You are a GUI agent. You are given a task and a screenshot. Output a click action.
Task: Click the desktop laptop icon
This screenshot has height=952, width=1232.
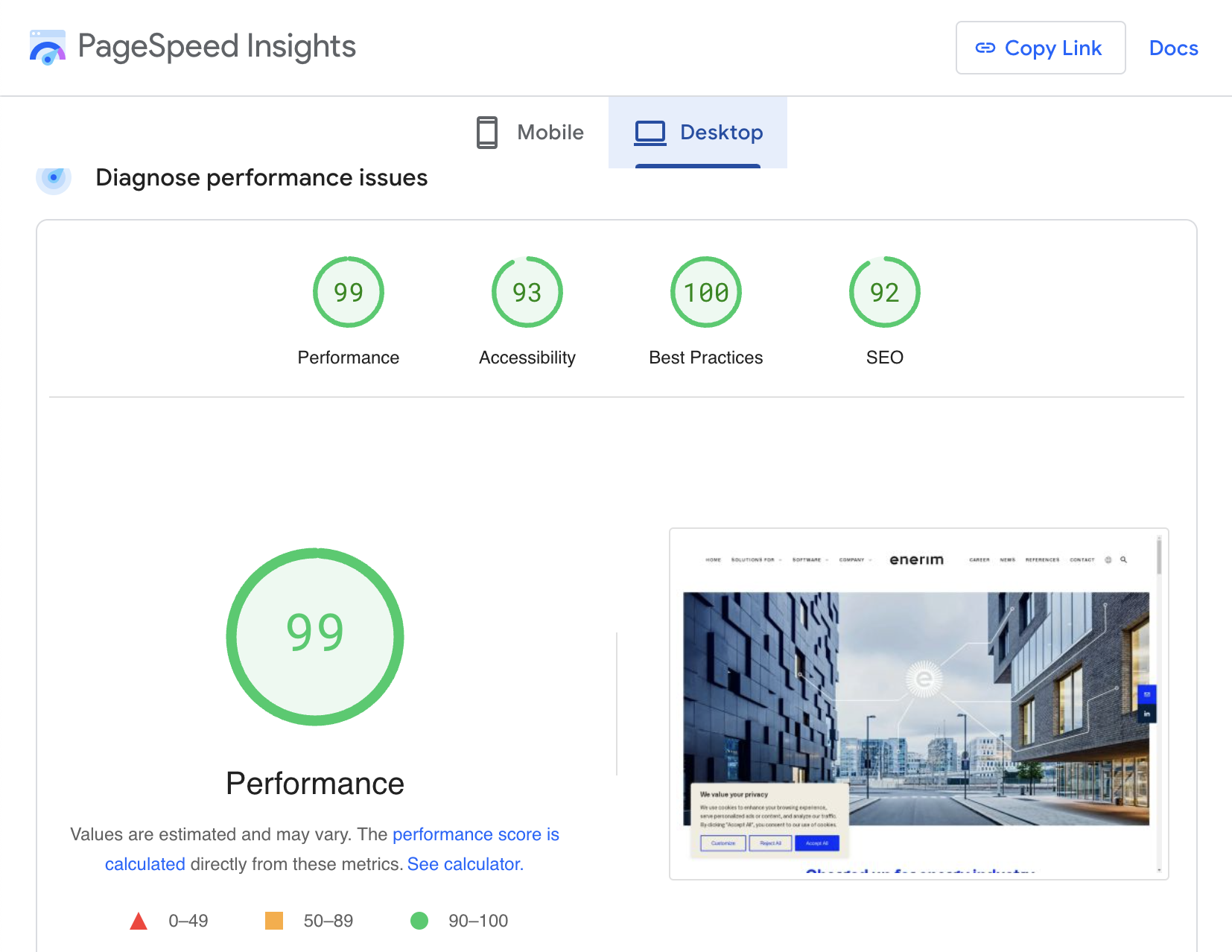click(x=650, y=133)
